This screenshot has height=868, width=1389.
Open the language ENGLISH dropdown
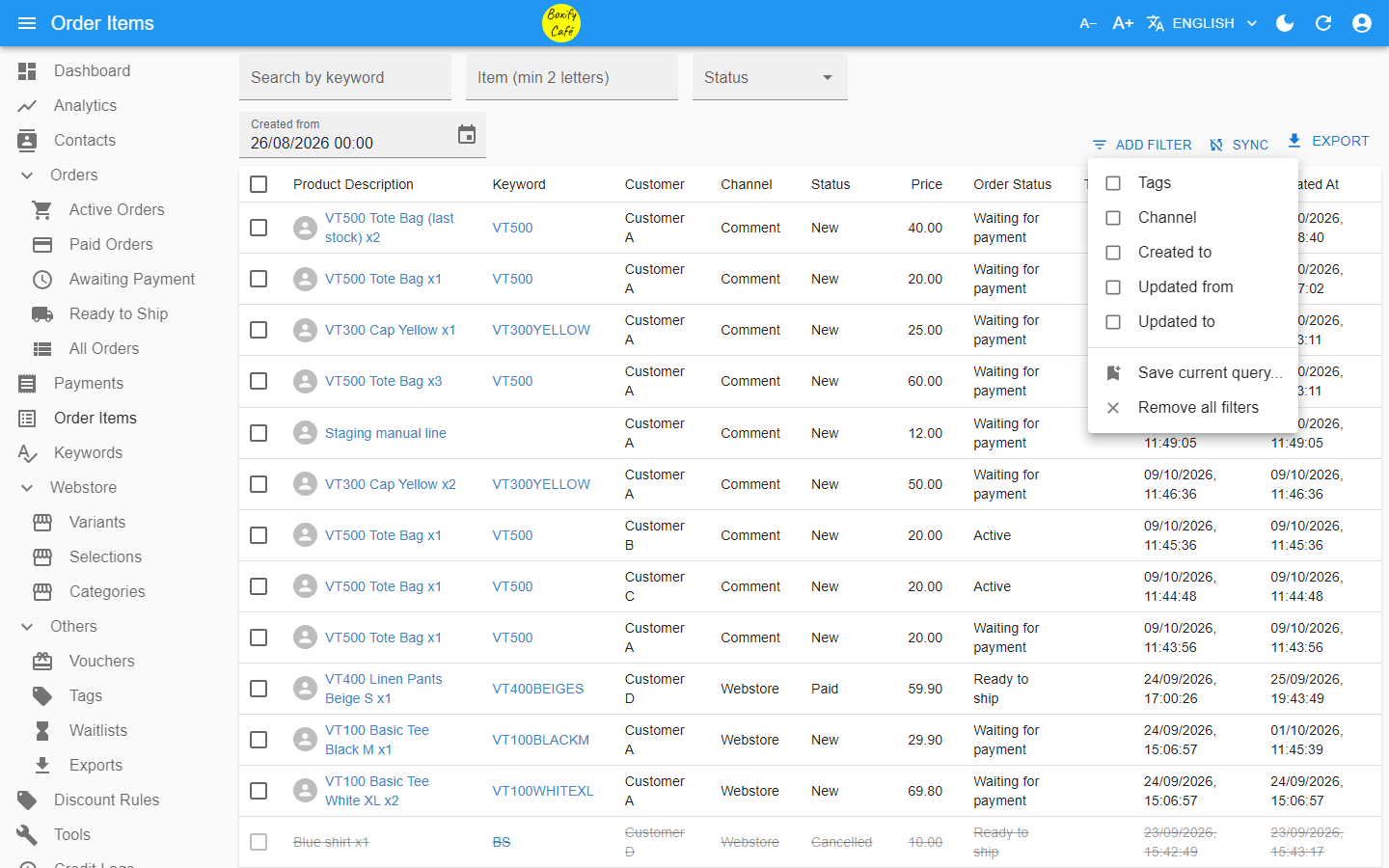[1203, 23]
